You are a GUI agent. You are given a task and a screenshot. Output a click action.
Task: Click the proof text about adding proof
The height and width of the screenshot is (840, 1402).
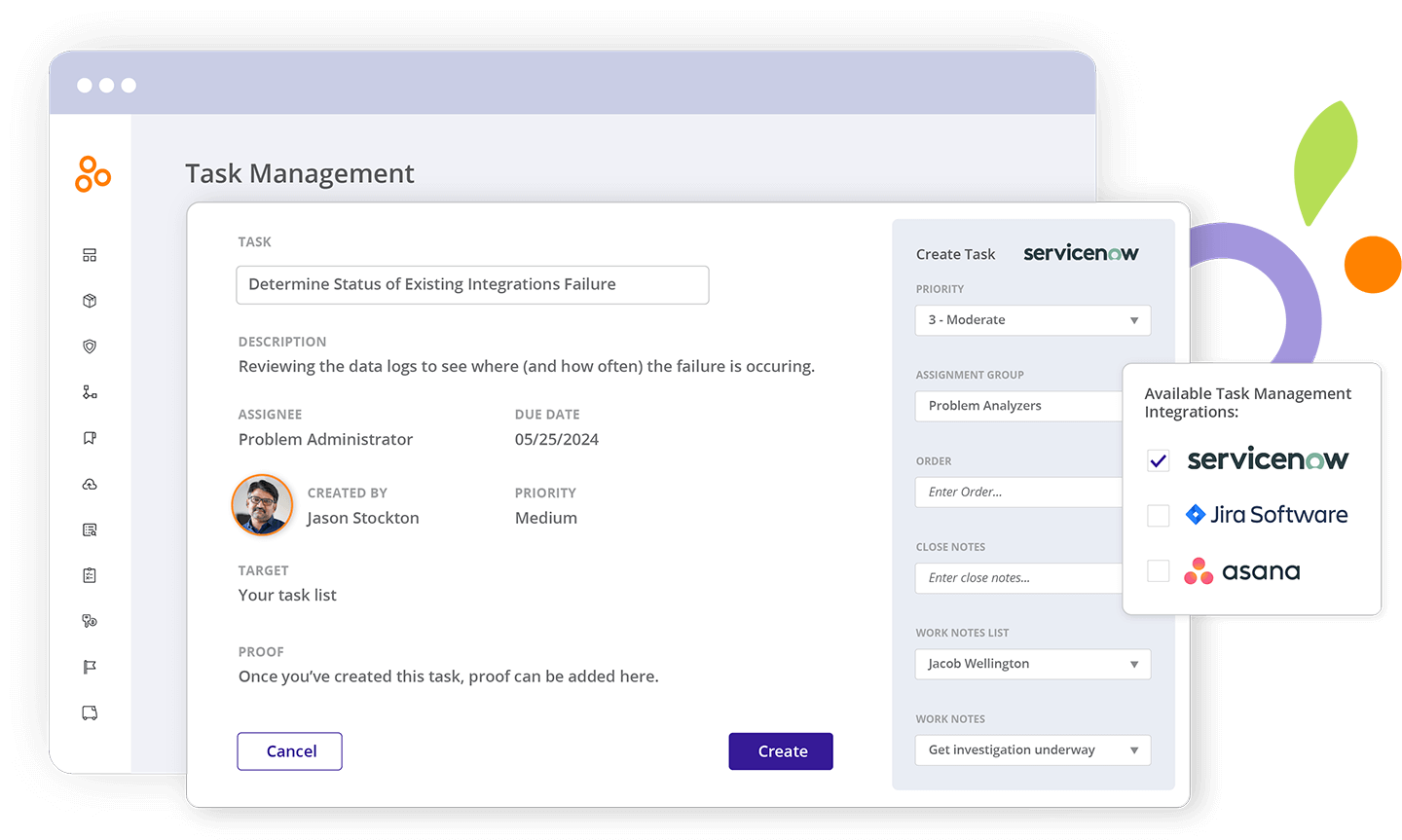click(449, 676)
